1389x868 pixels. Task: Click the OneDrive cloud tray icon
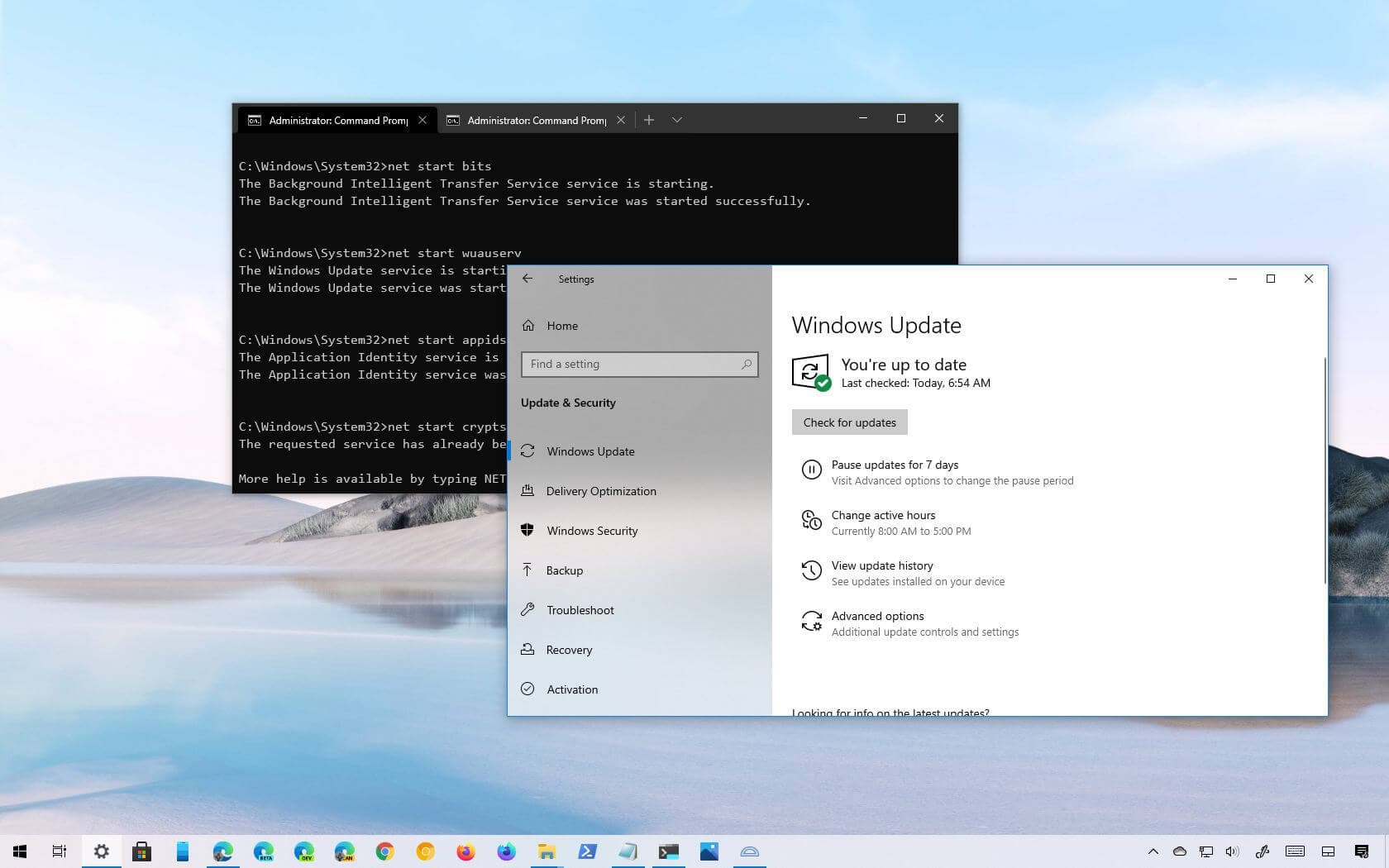pos(1180,851)
